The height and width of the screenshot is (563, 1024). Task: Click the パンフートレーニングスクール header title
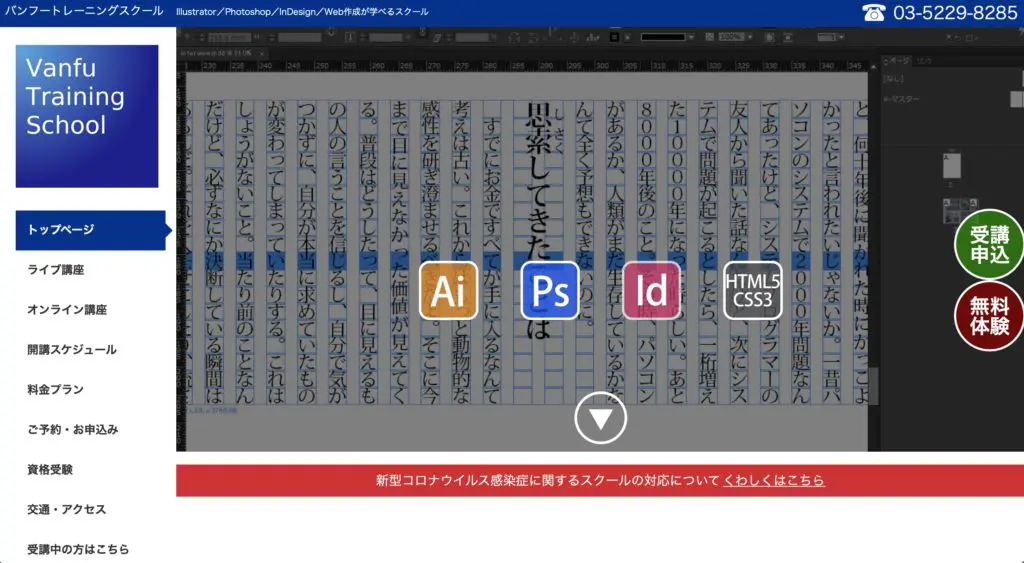[x=83, y=12]
